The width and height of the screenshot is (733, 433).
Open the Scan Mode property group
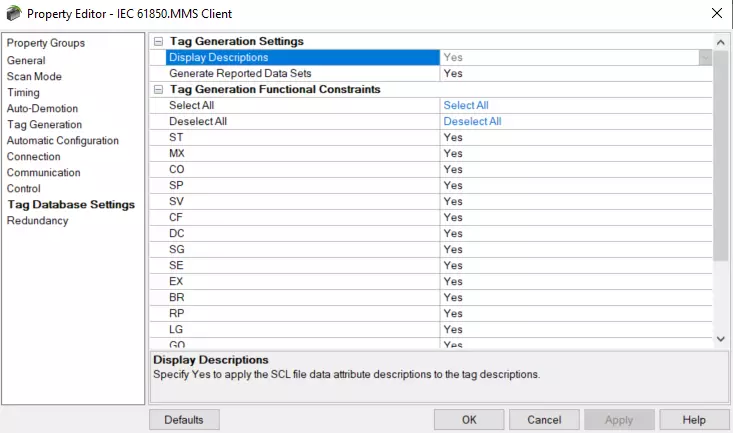coord(34,76)
